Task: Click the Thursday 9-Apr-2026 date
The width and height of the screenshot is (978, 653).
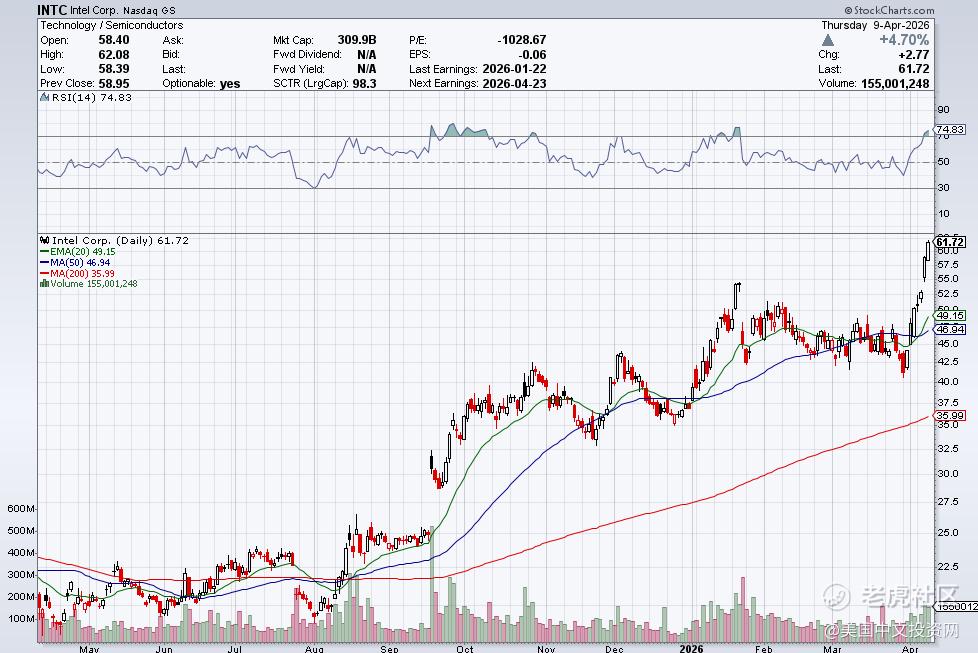Action: tap(875, 25)
